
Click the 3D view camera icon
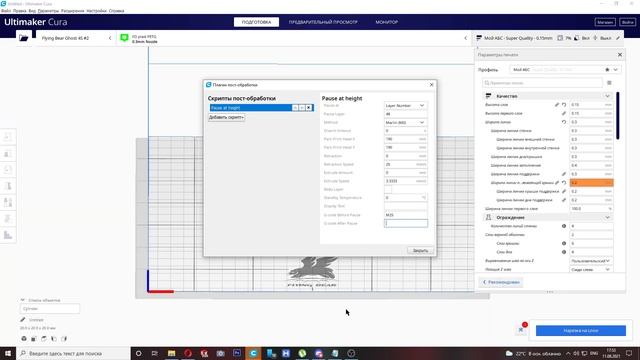(24, 339)
